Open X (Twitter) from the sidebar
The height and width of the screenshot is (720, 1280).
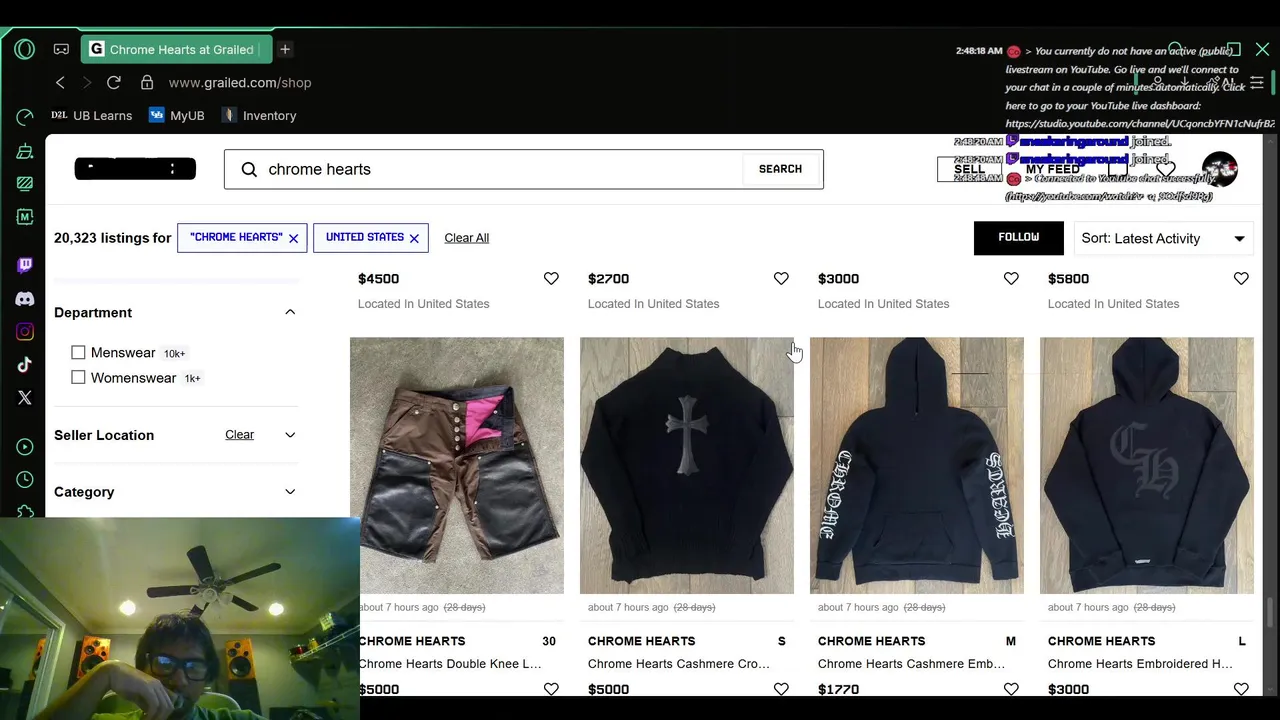pyautogui.click(x=25, y=398)
